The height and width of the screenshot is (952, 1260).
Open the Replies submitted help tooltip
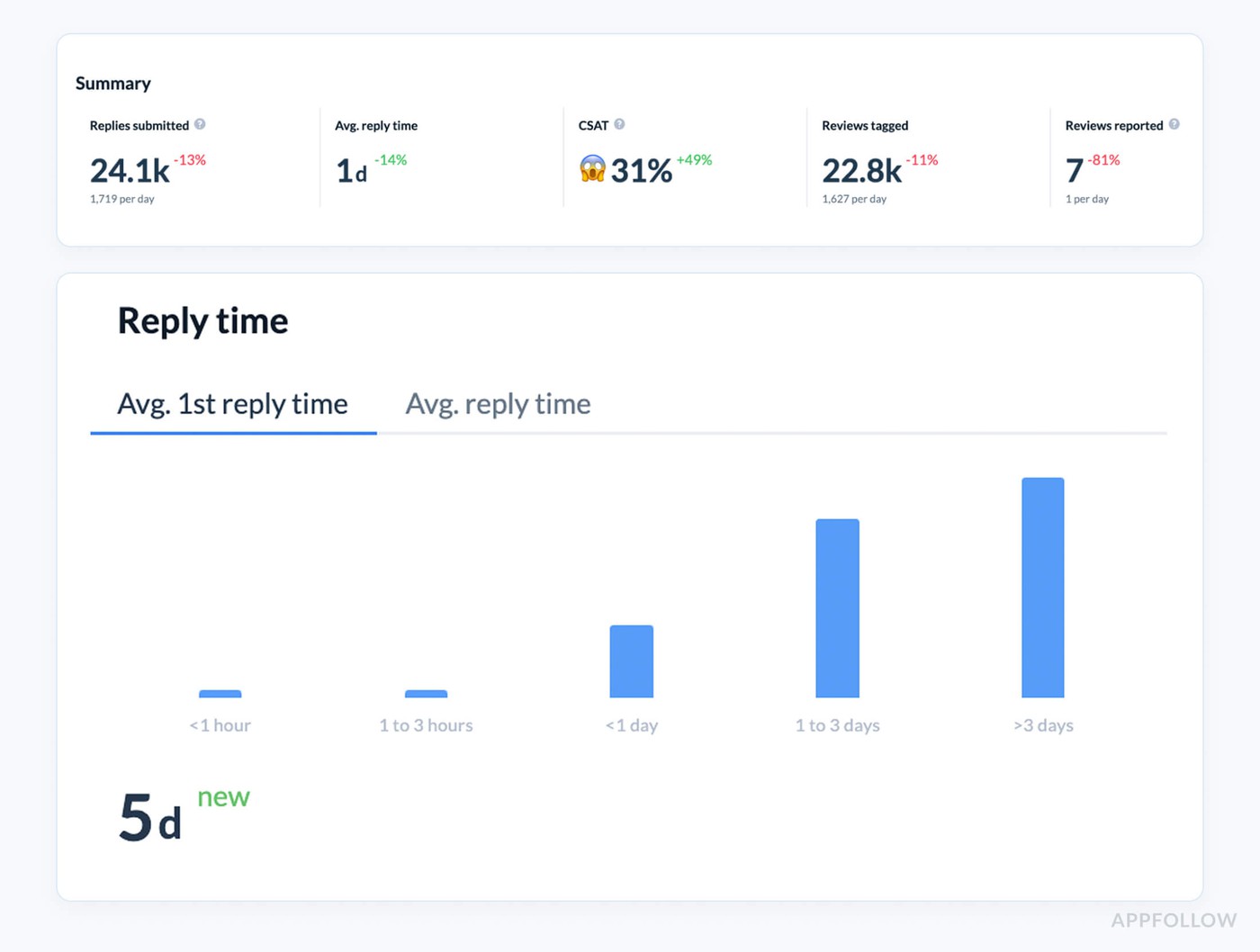[200, 125]
